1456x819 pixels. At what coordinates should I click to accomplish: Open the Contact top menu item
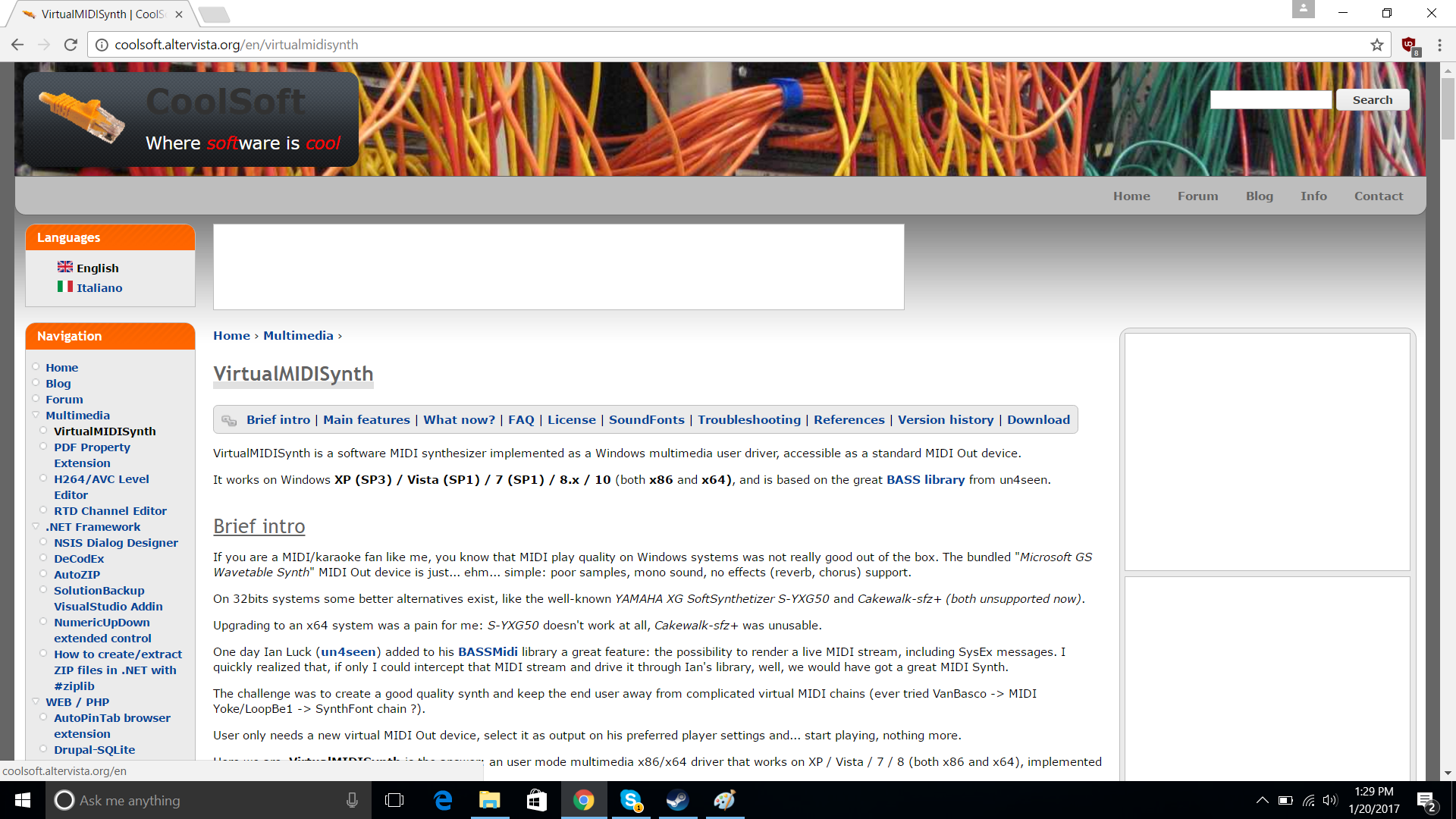(1378, 196)
